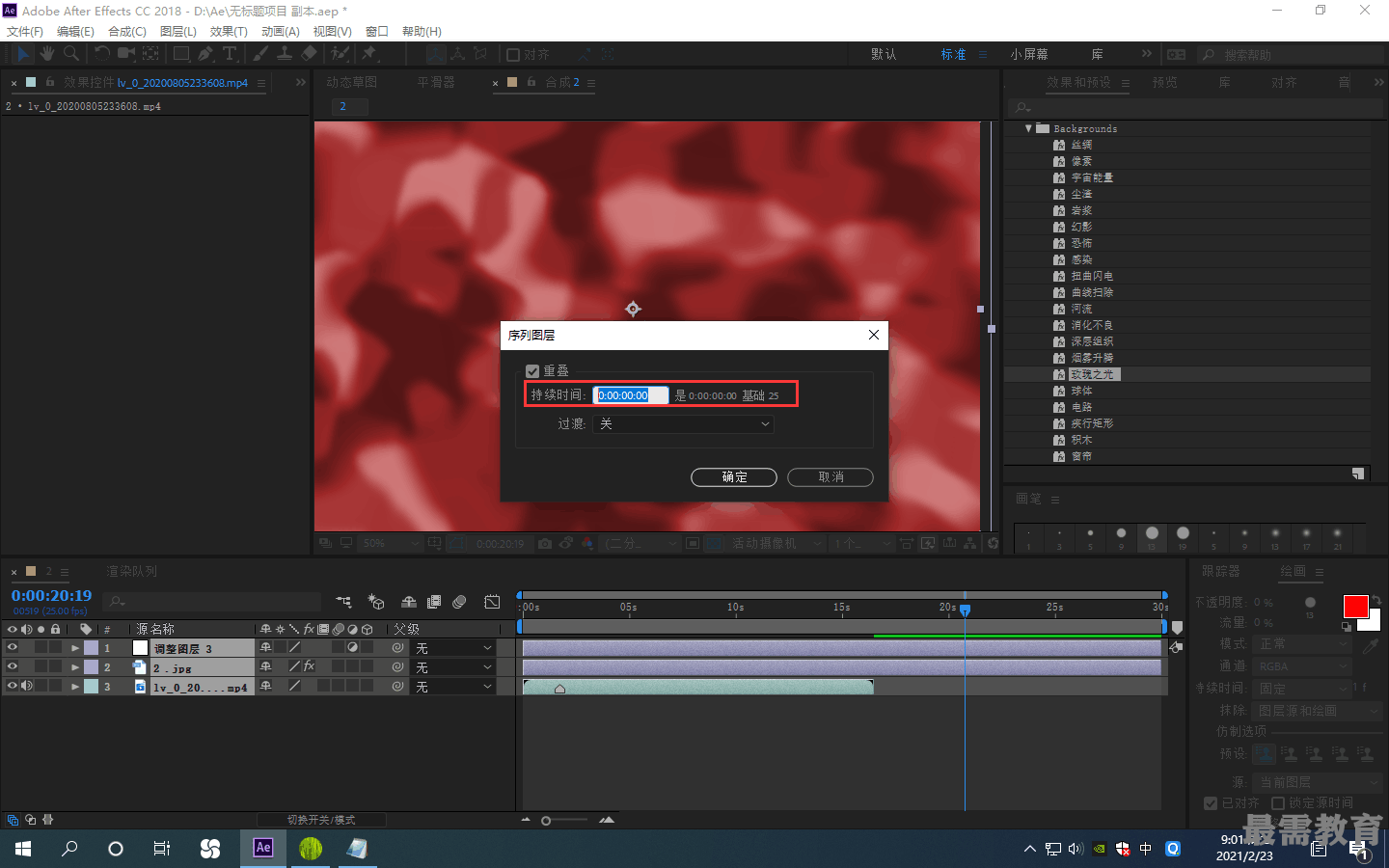Enable Frame Blending for the composition

tap(434, 602)
